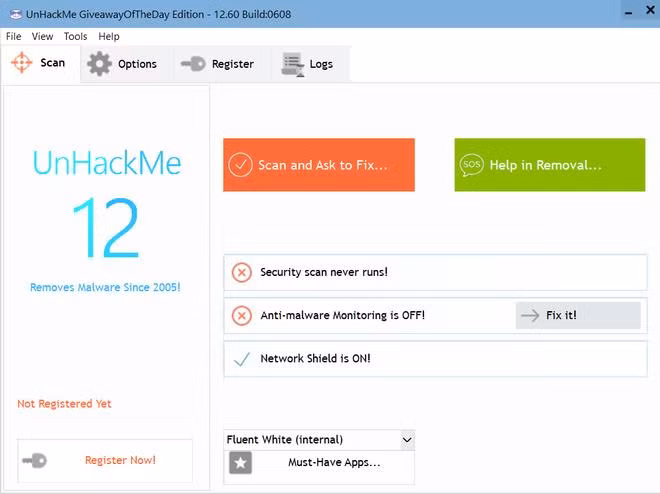Open the File menu
Image resolution: width=660 pixels, height=494 pixels.
coord(15,36)
